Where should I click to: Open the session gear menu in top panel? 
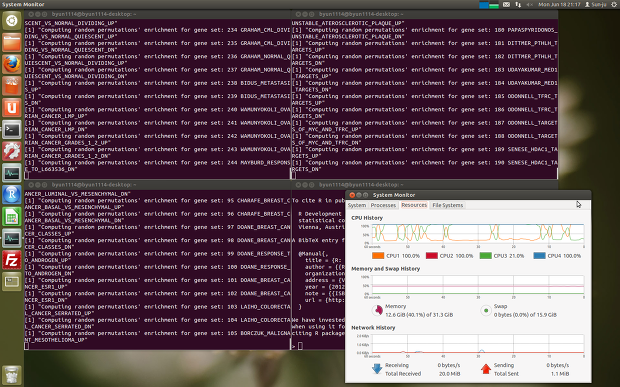tap(614, 5)
